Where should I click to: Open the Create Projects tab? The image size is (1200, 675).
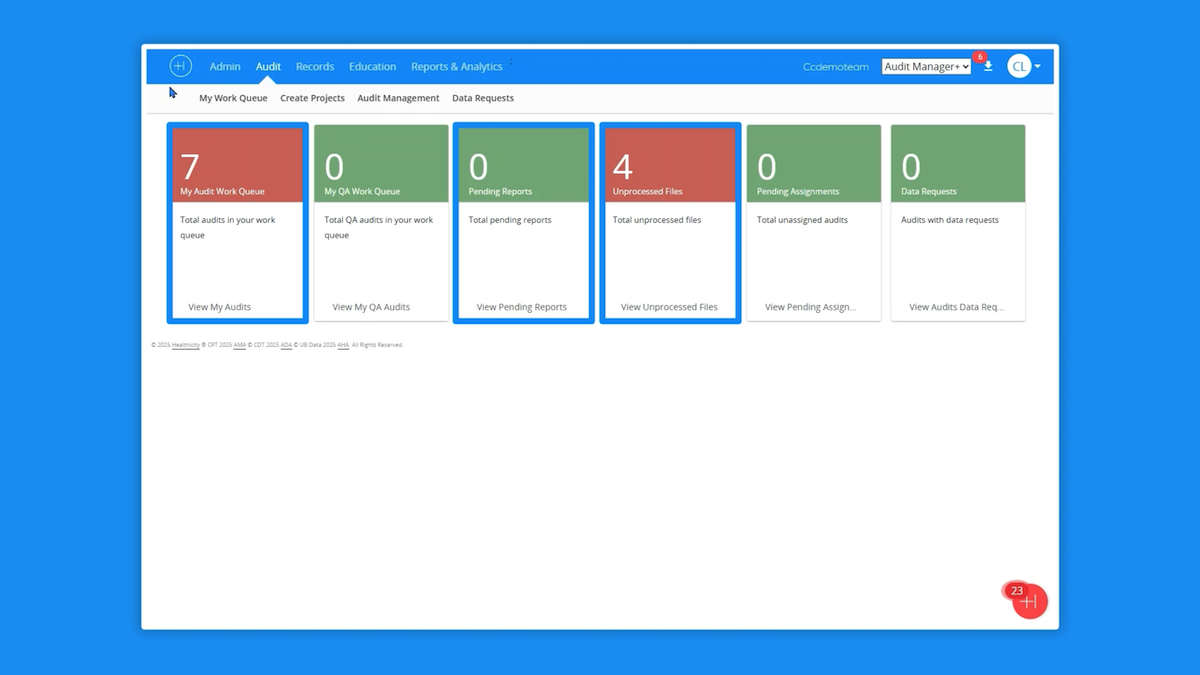(312, 98)
